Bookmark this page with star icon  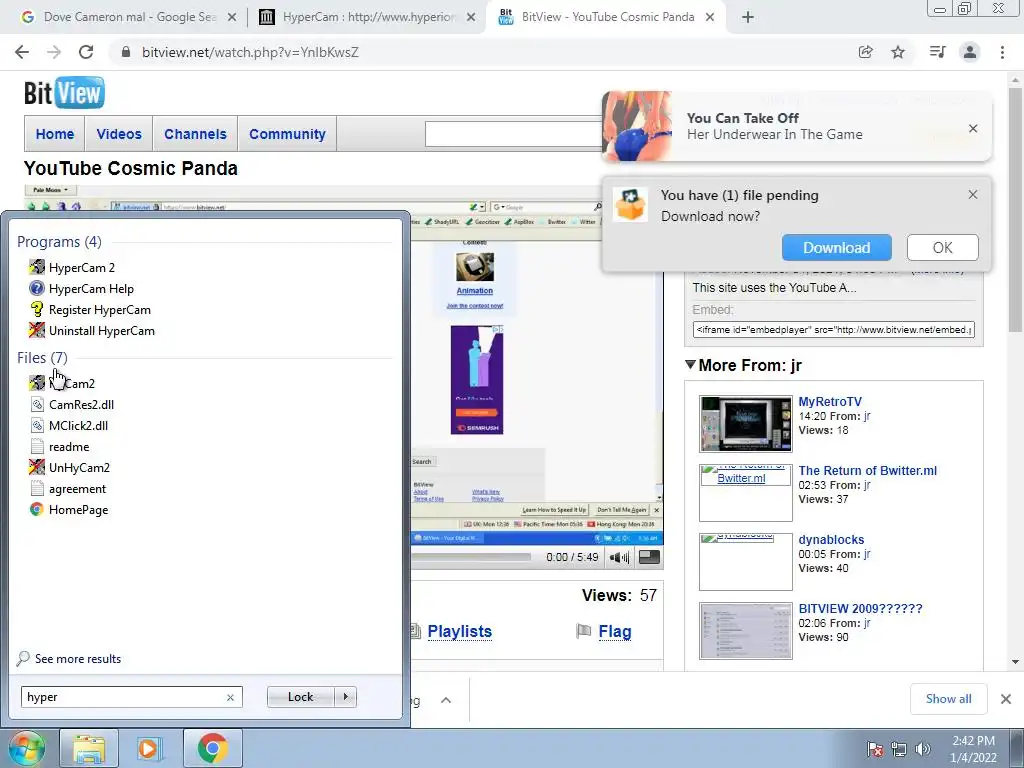[898, 52]
